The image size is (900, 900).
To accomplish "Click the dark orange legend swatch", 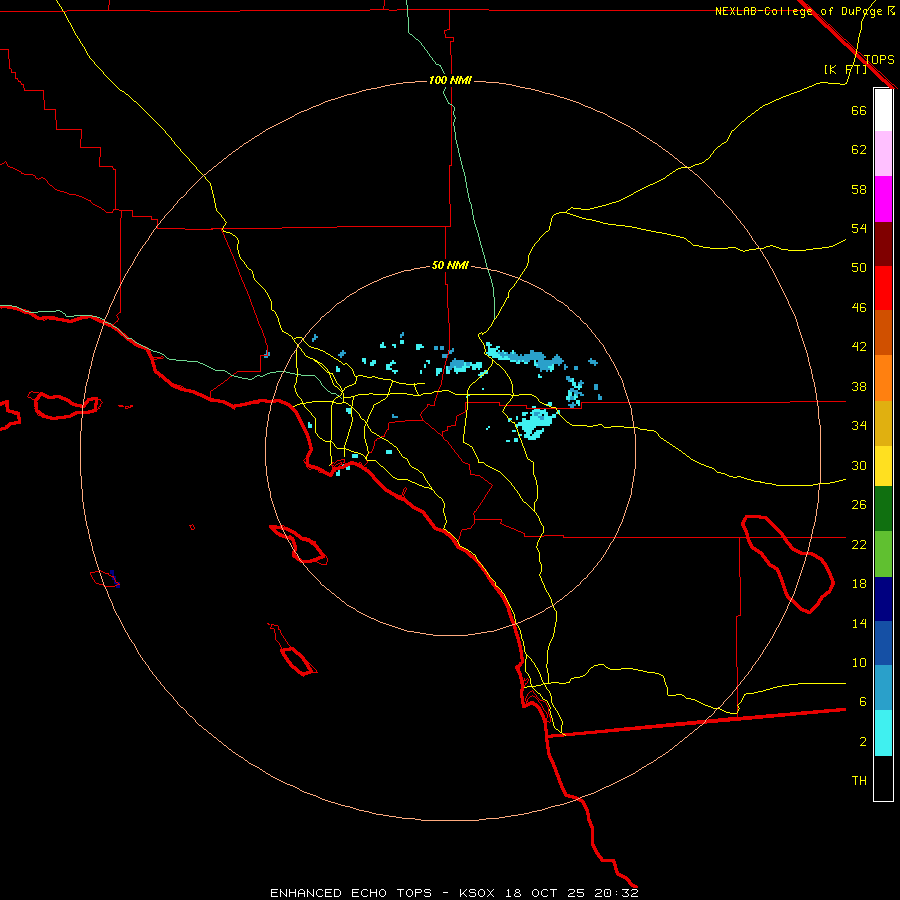I will pos(883,333).
